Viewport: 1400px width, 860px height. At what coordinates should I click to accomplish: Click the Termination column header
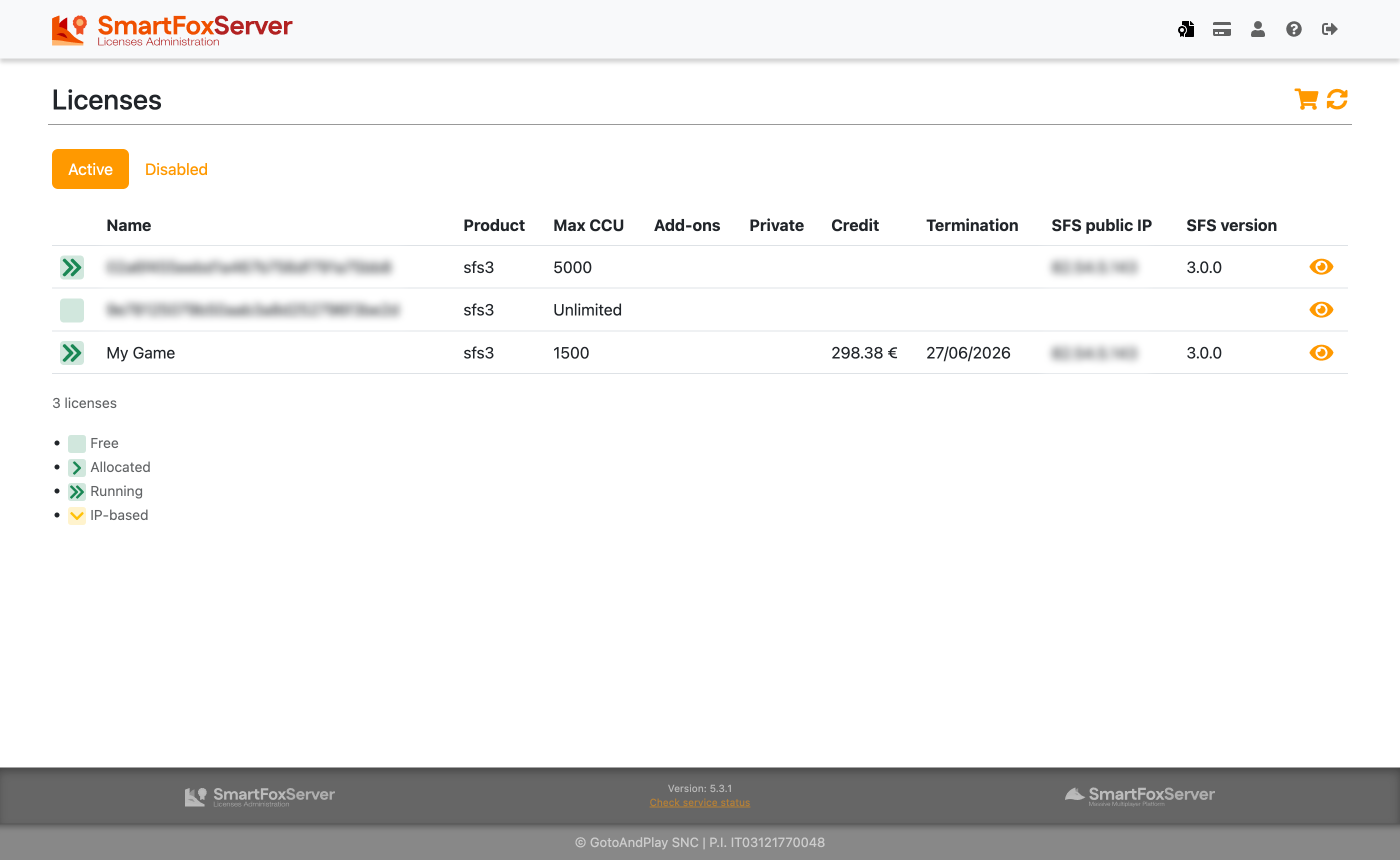pyautogui.click(x=972, y=225)
